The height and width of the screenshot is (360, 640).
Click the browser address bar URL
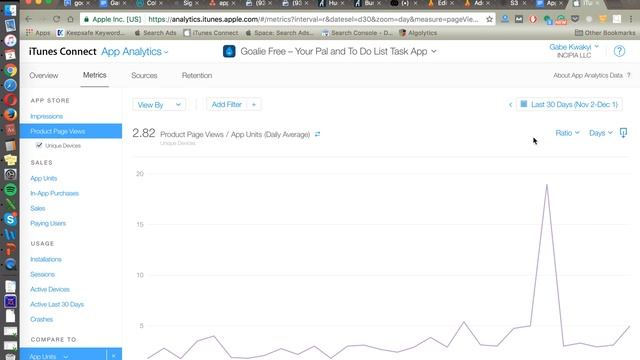(x=313, y=19)
